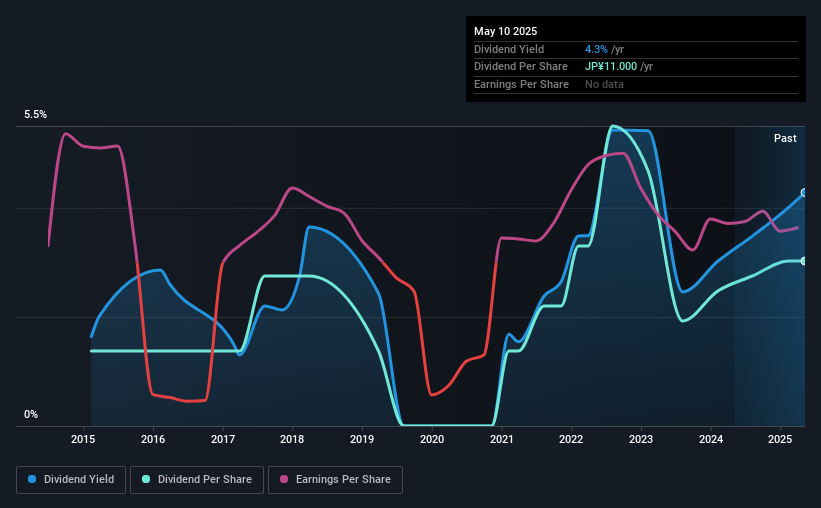Toggle the Dividend Per Share legend button

[x=197, y=480]
